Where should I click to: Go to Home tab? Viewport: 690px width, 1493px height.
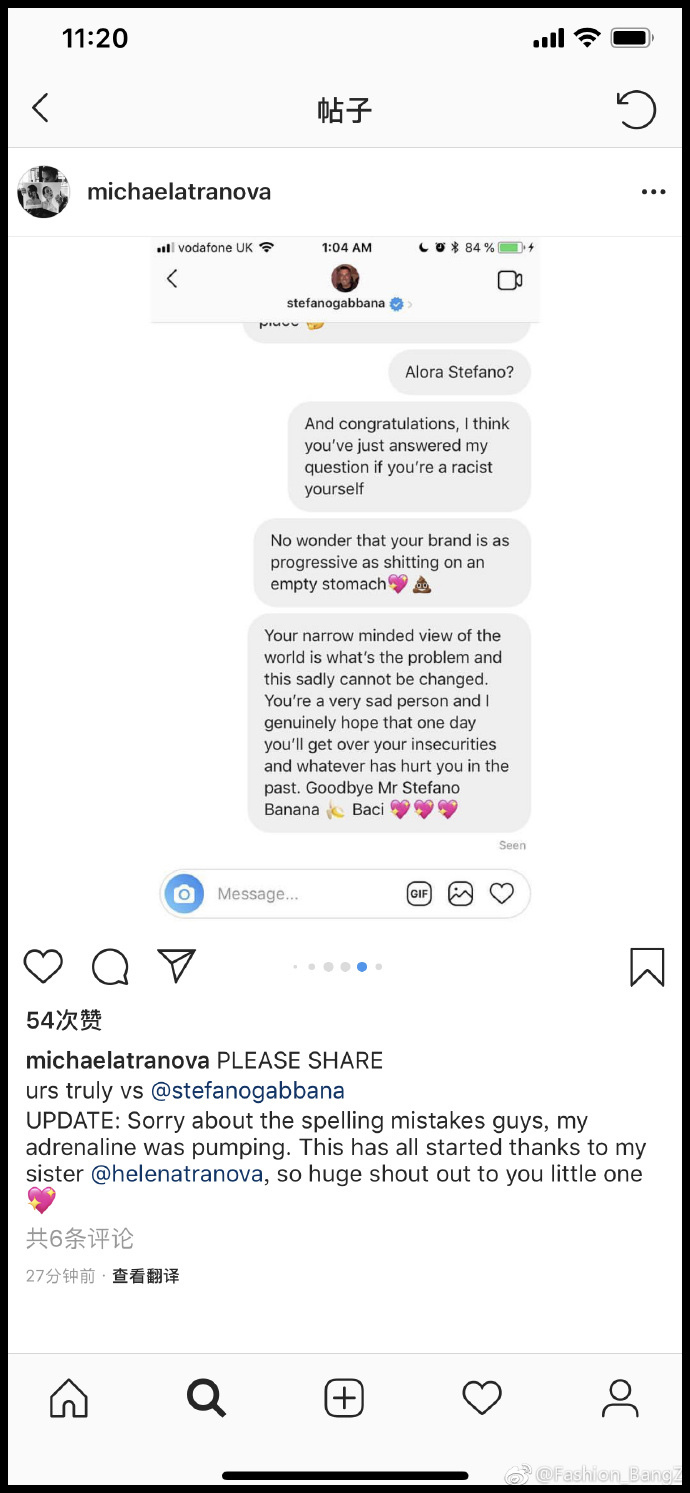tap(69, 1398)
